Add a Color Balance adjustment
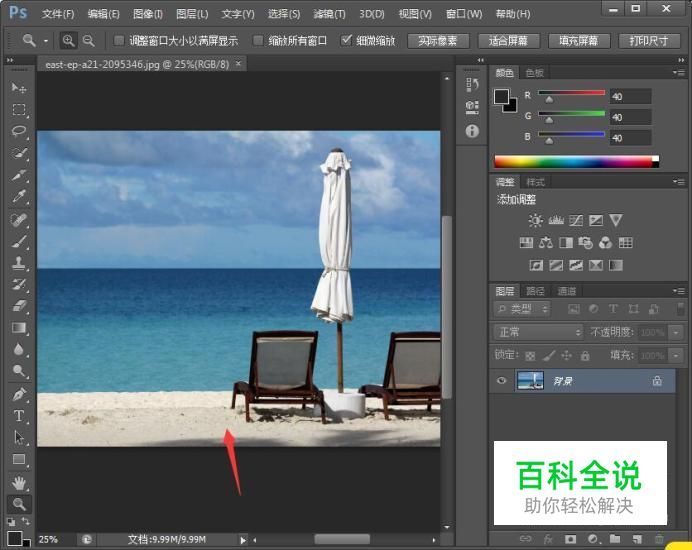 point(546,242)
